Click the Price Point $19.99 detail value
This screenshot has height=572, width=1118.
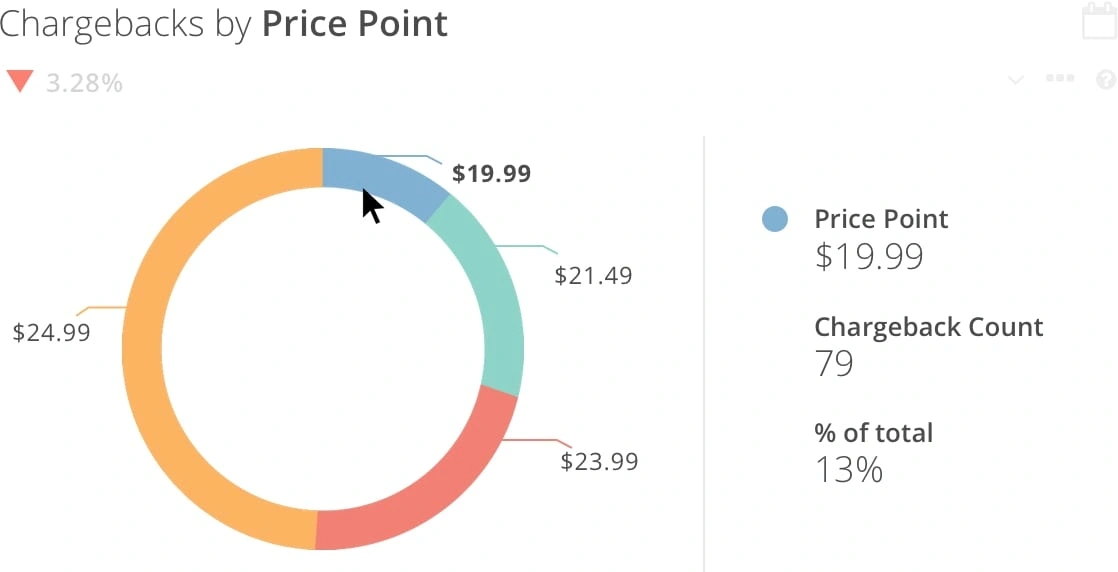868,257
